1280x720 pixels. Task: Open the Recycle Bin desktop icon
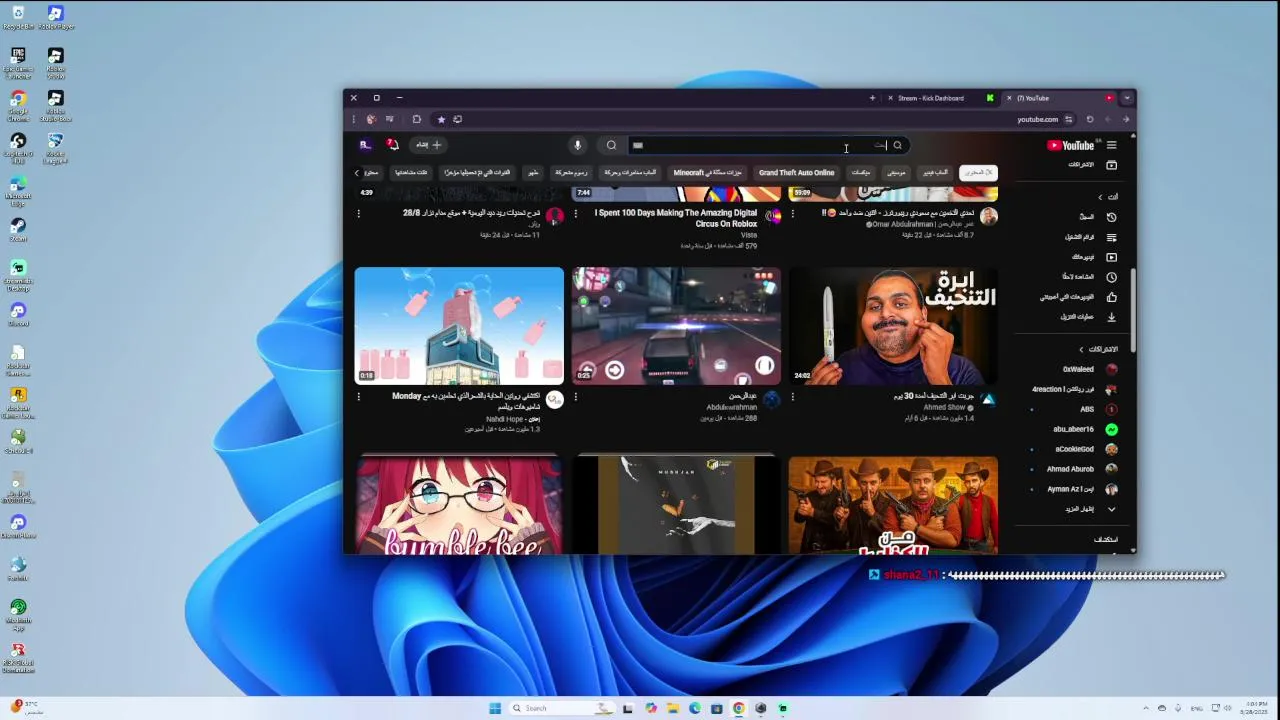18,18
